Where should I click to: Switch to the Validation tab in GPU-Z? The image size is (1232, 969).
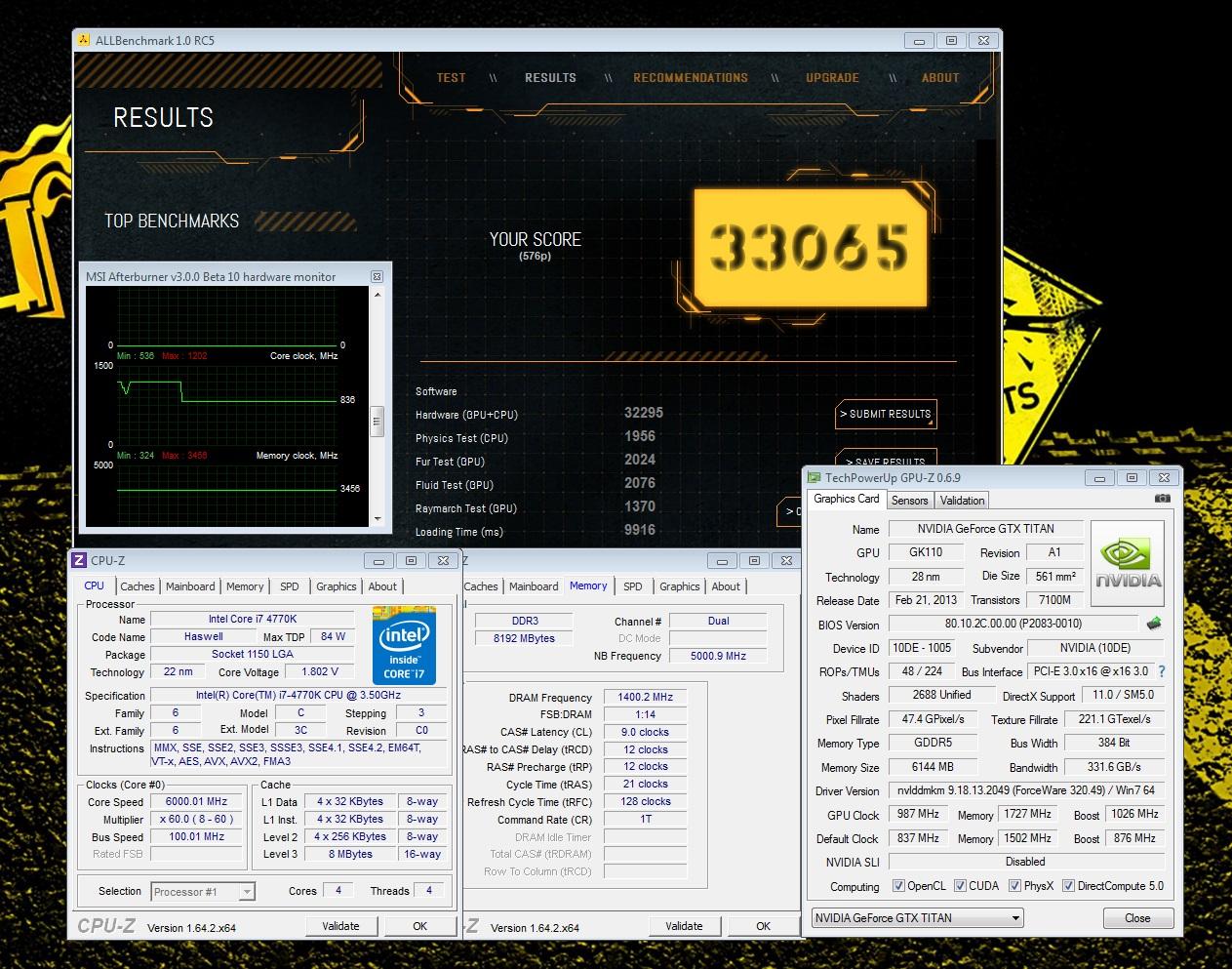point(962,501)
